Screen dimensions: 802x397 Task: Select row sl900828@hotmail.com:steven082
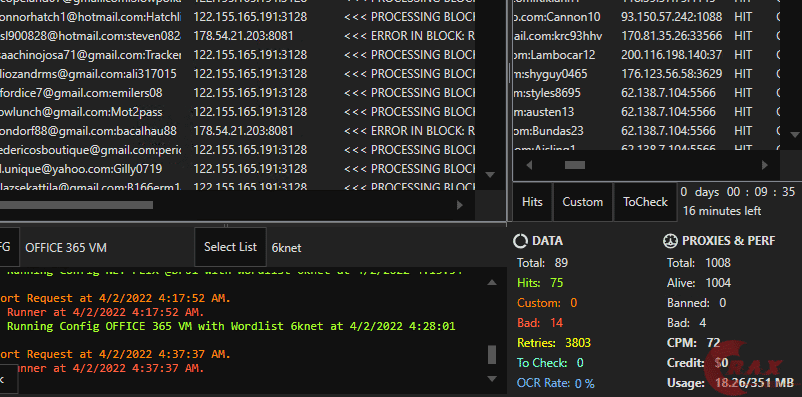point(238,36)
